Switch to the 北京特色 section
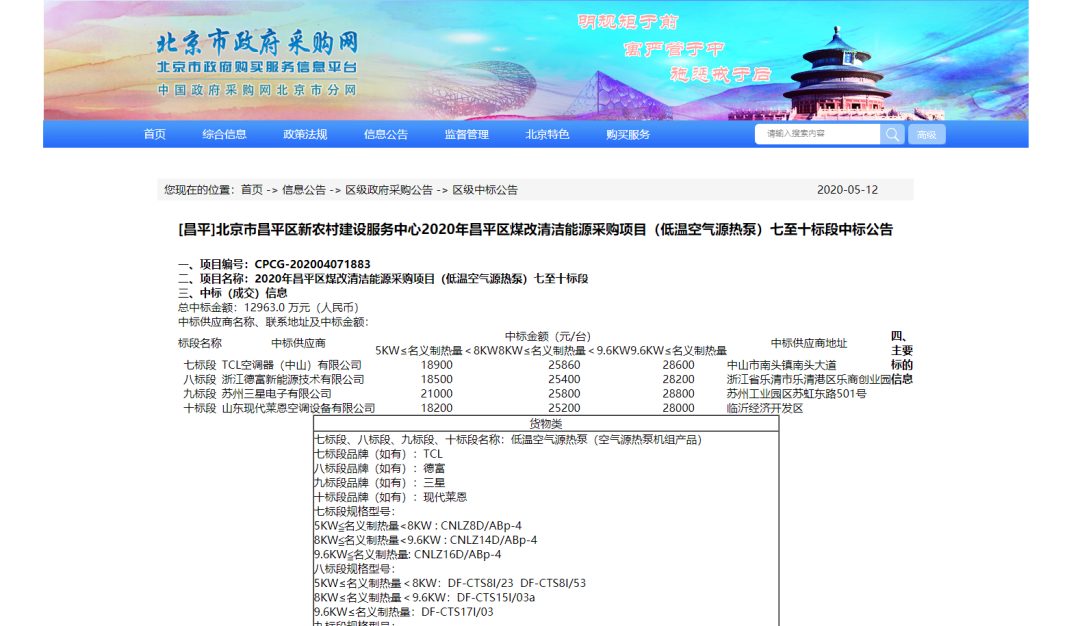 click(548, 135)
